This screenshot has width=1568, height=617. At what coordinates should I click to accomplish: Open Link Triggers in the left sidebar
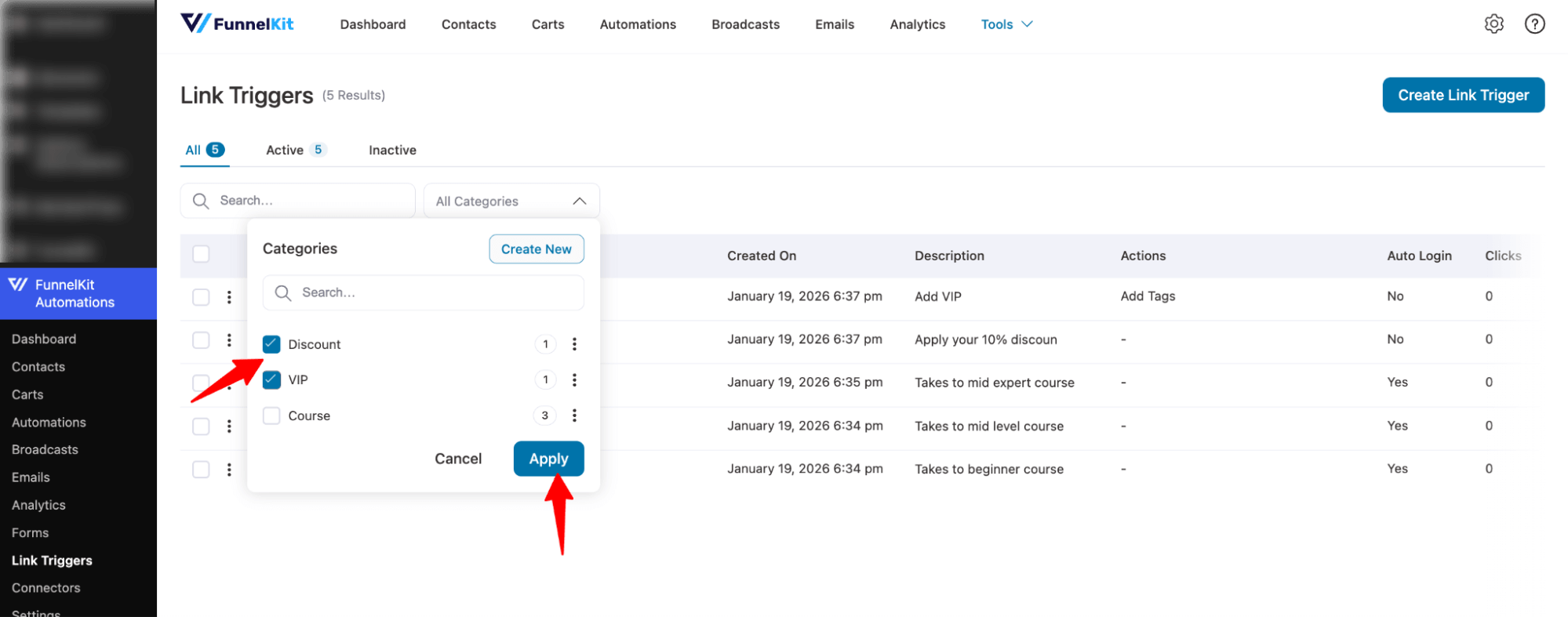[x=52, y=561]
